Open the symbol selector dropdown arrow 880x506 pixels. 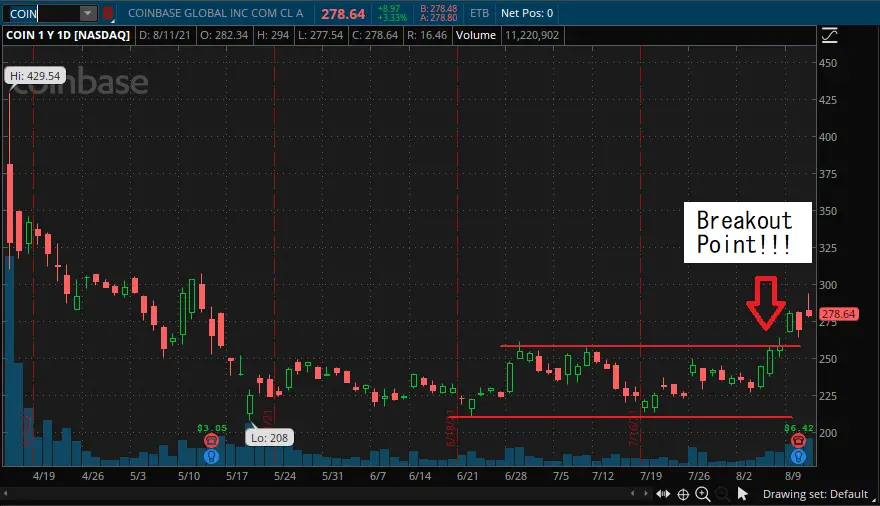coord(88,13)
